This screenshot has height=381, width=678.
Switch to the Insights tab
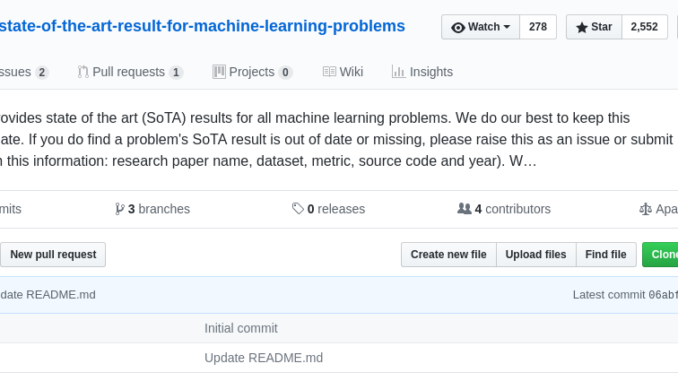[422, 72]
